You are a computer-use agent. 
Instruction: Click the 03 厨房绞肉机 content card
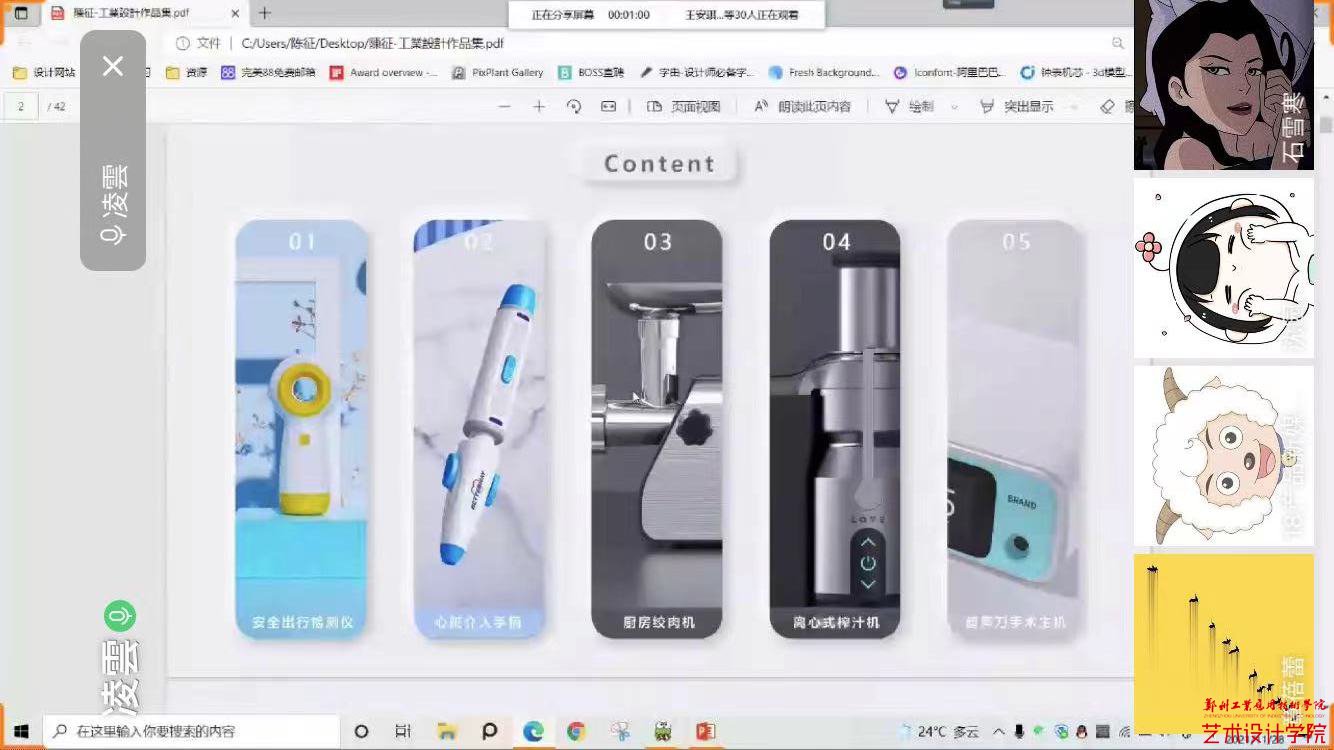(x=657, y=429)
